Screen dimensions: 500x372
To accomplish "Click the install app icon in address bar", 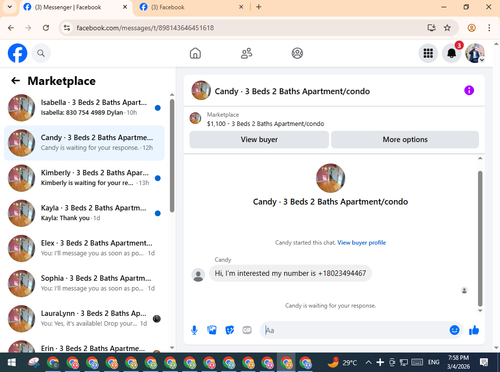I will point(432,28).
